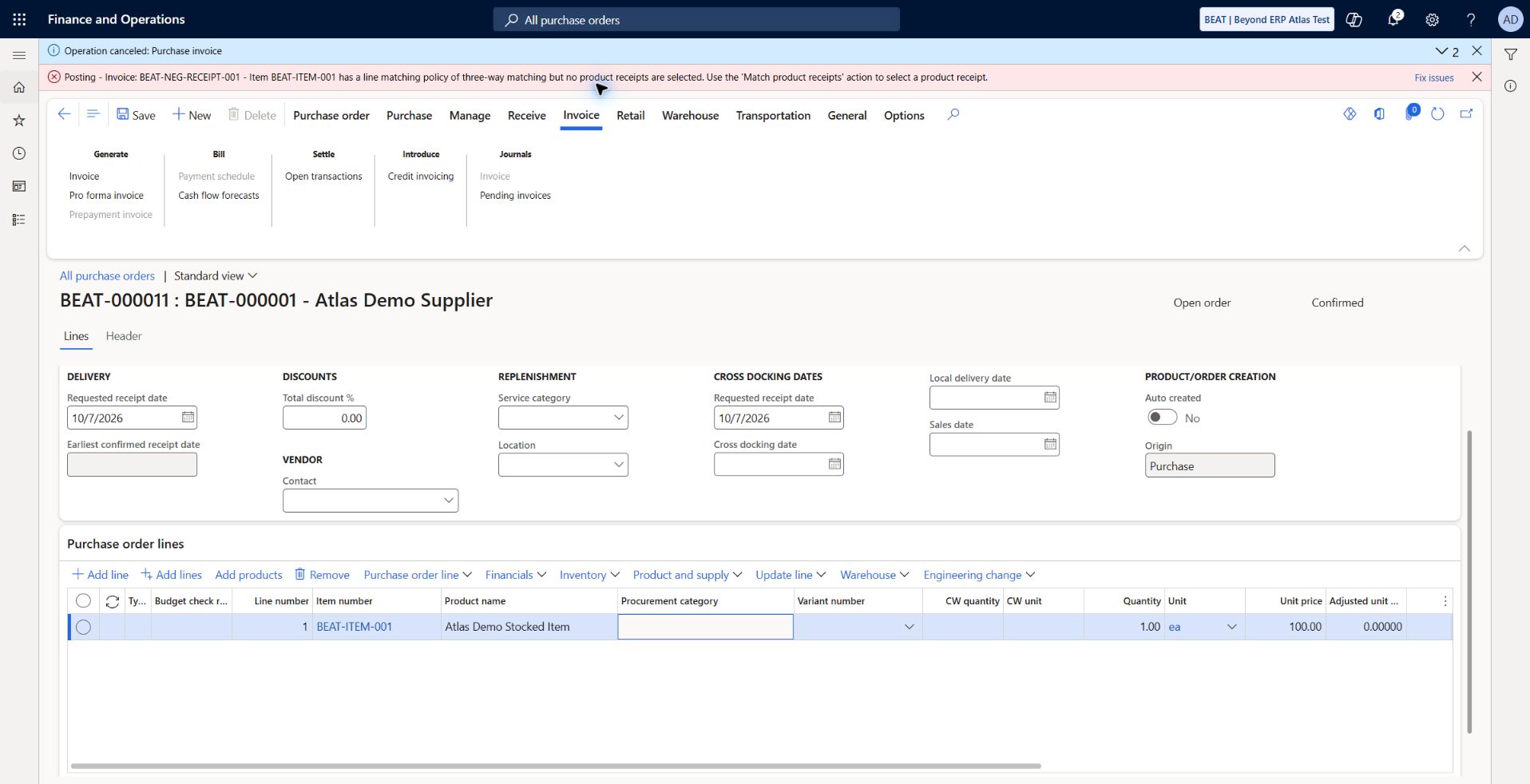Click Pro forma invoice under Generate
Viewport: 1530px width, 784px height.
coord(106,196)
